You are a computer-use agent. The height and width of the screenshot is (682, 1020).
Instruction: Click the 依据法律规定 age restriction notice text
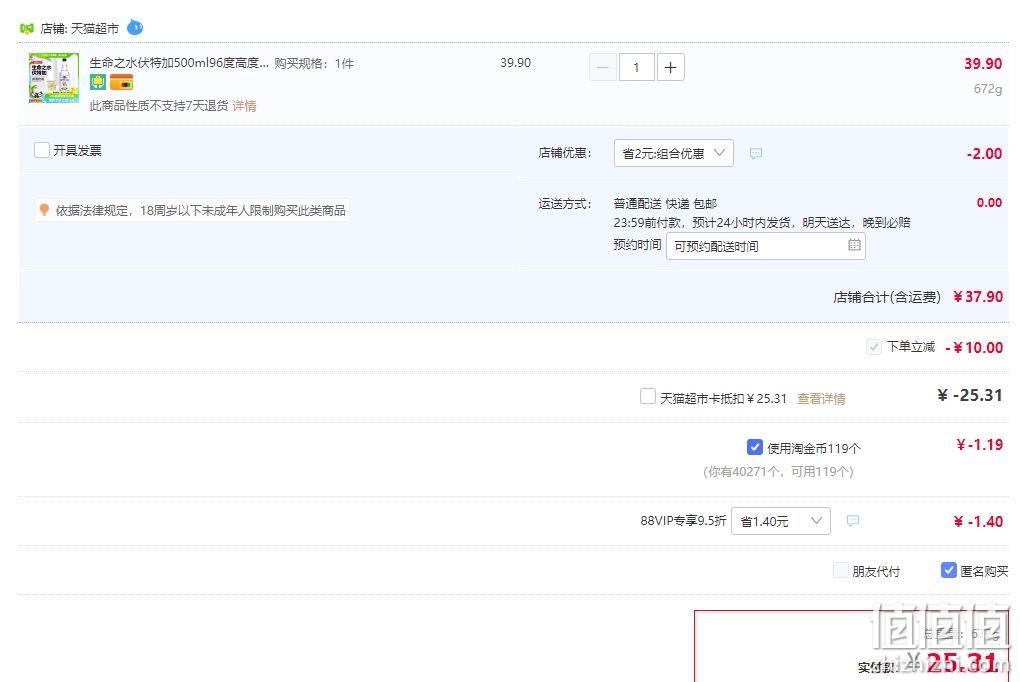coord(200,210)
